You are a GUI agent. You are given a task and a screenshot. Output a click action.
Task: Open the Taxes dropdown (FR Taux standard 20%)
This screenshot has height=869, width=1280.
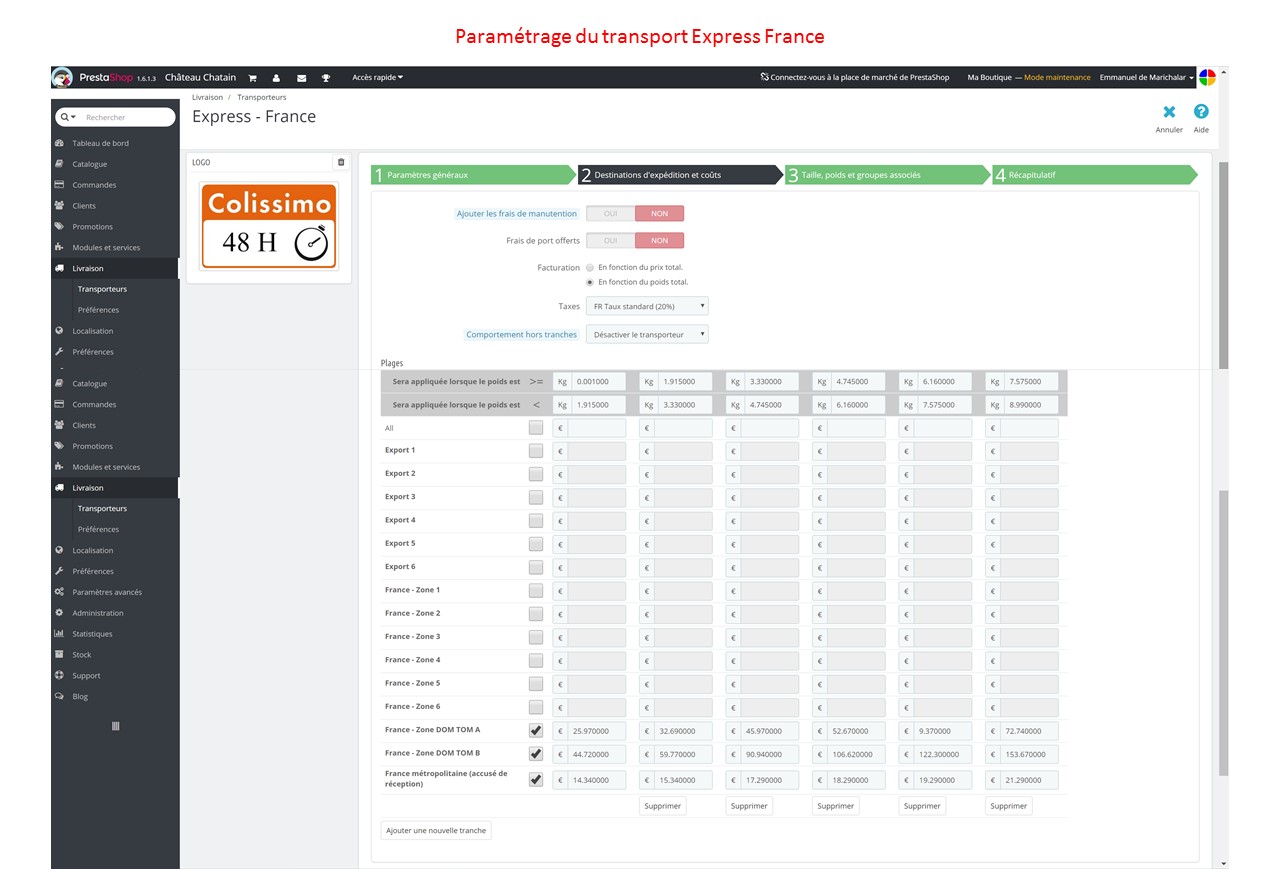pyautogui.click(x=647, y=306)
